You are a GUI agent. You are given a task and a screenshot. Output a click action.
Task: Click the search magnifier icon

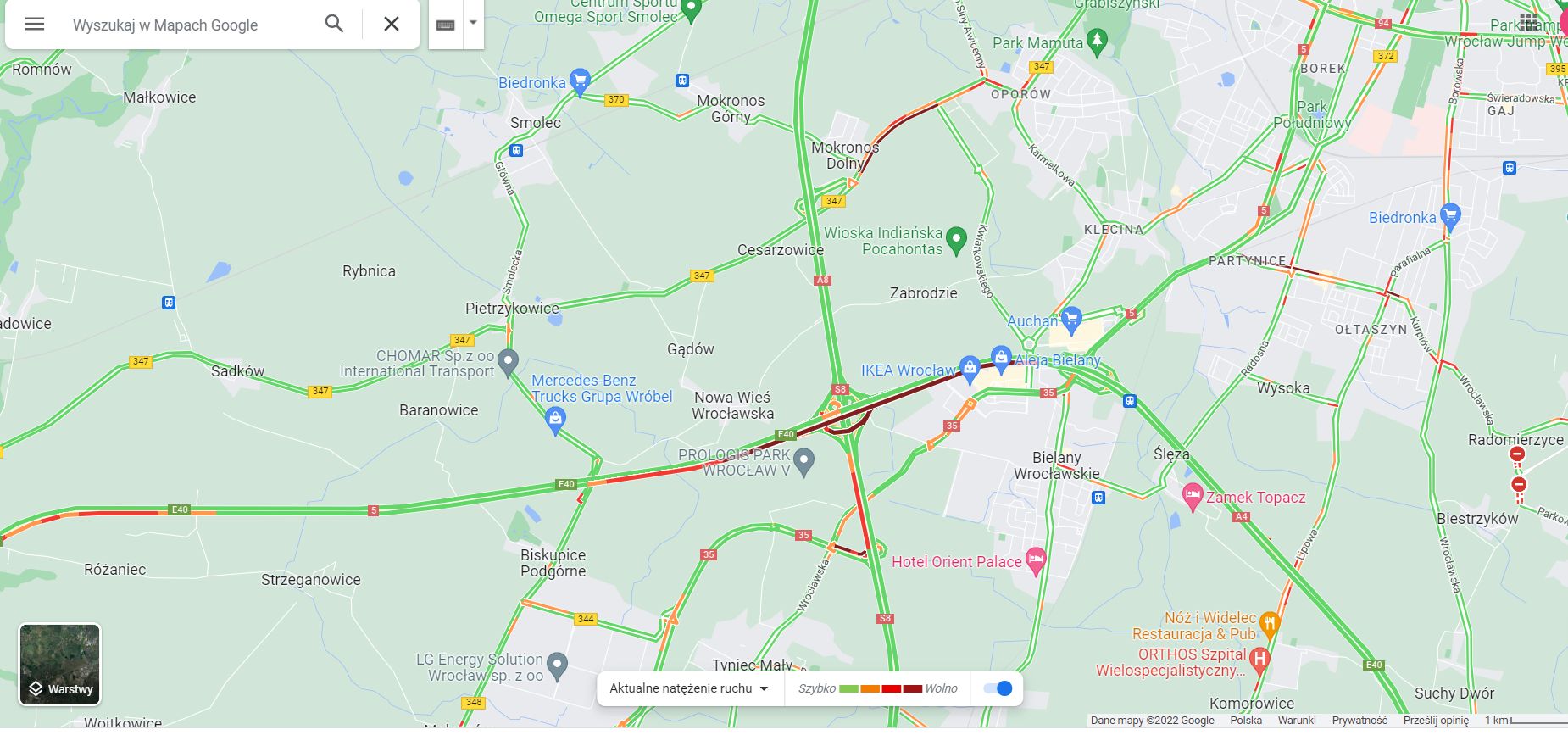[x=335, y=24]
